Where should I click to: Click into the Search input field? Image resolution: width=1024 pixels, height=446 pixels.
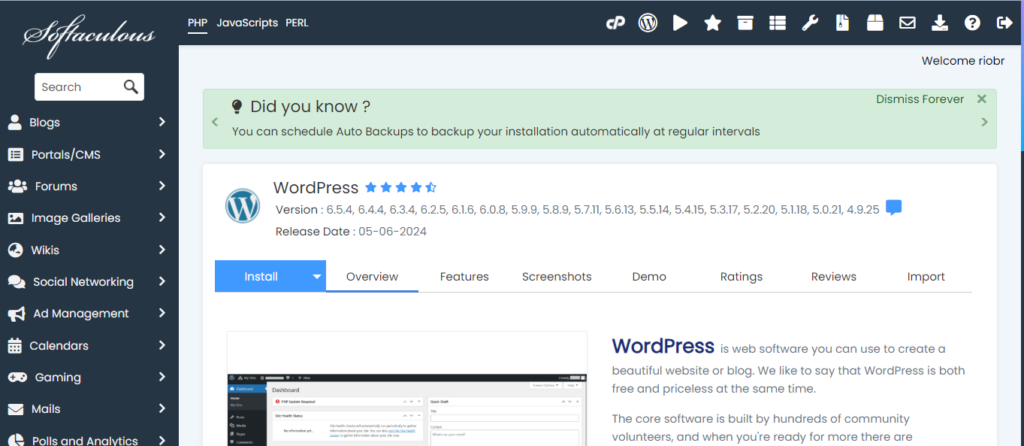(x=79, y=87)
